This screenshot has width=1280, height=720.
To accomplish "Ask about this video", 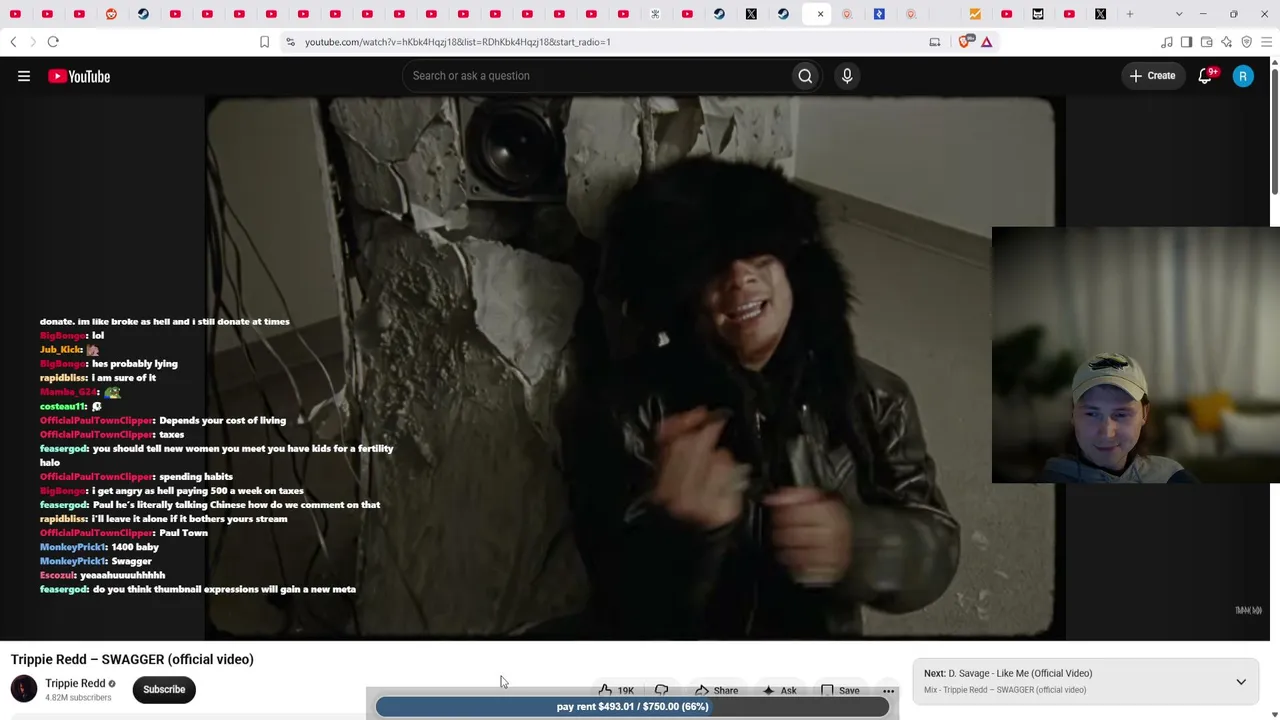I will pyautogui.click(x=779, y=690).
